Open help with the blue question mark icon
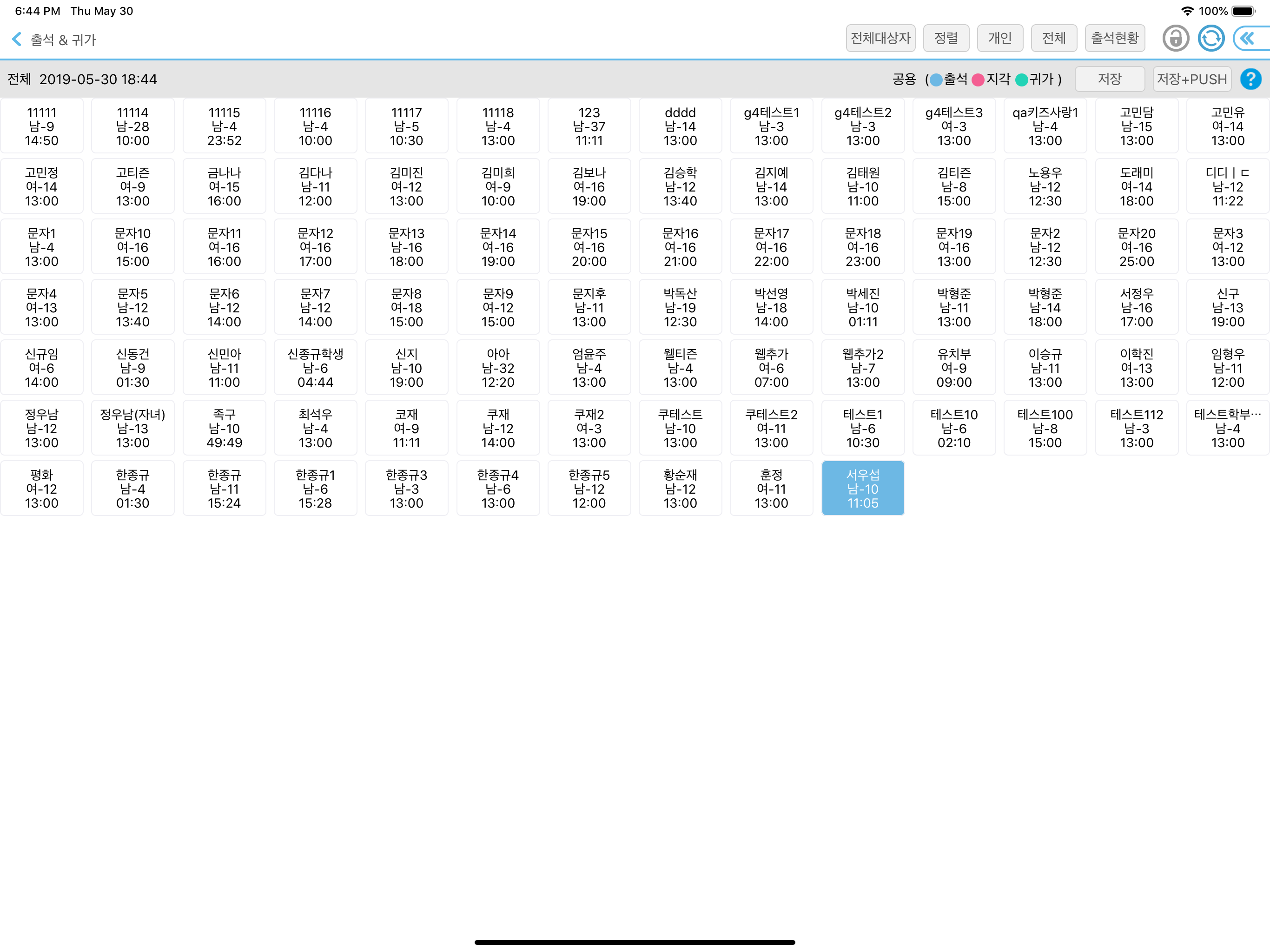This screenshot has height=952, width=1270. click(1250, 79)
